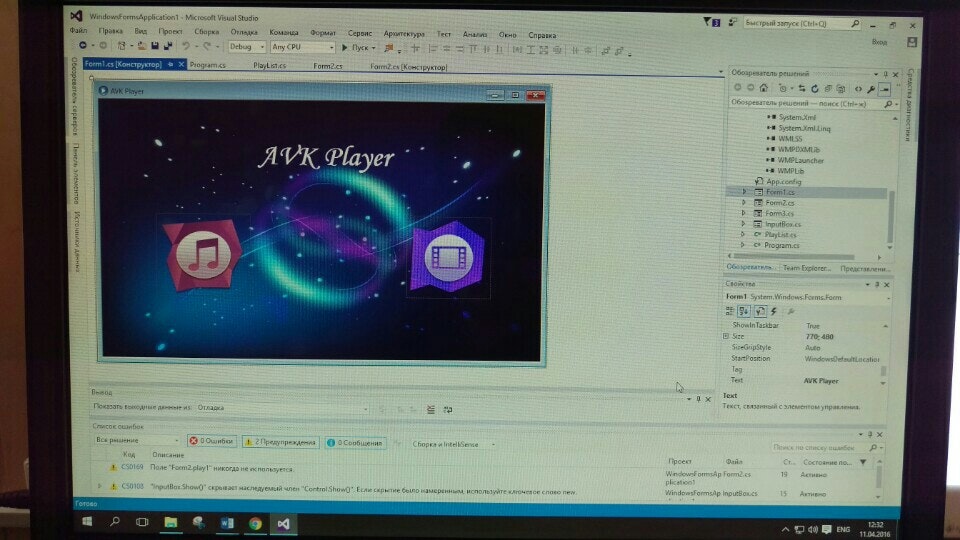Image resolution: width=960 pixels, height=540 pixels.
Task: Click the Пуск start debugging button
Action: click(358, 47)
